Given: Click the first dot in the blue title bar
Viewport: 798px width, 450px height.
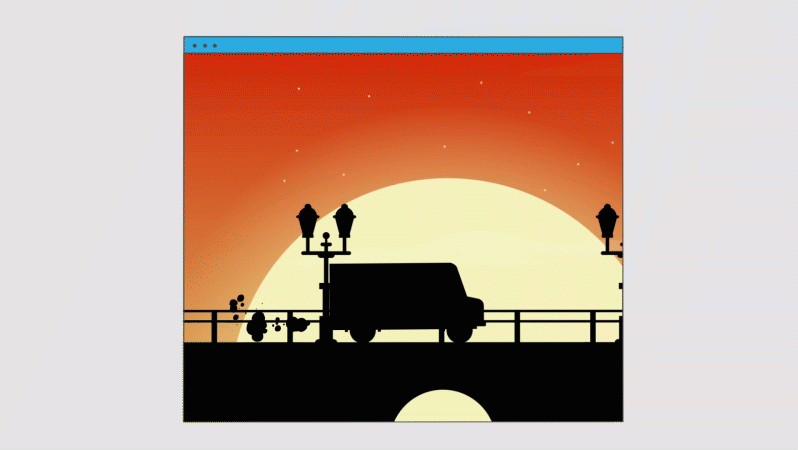Looking at the screenshot, I should click(x=195, y=46).
